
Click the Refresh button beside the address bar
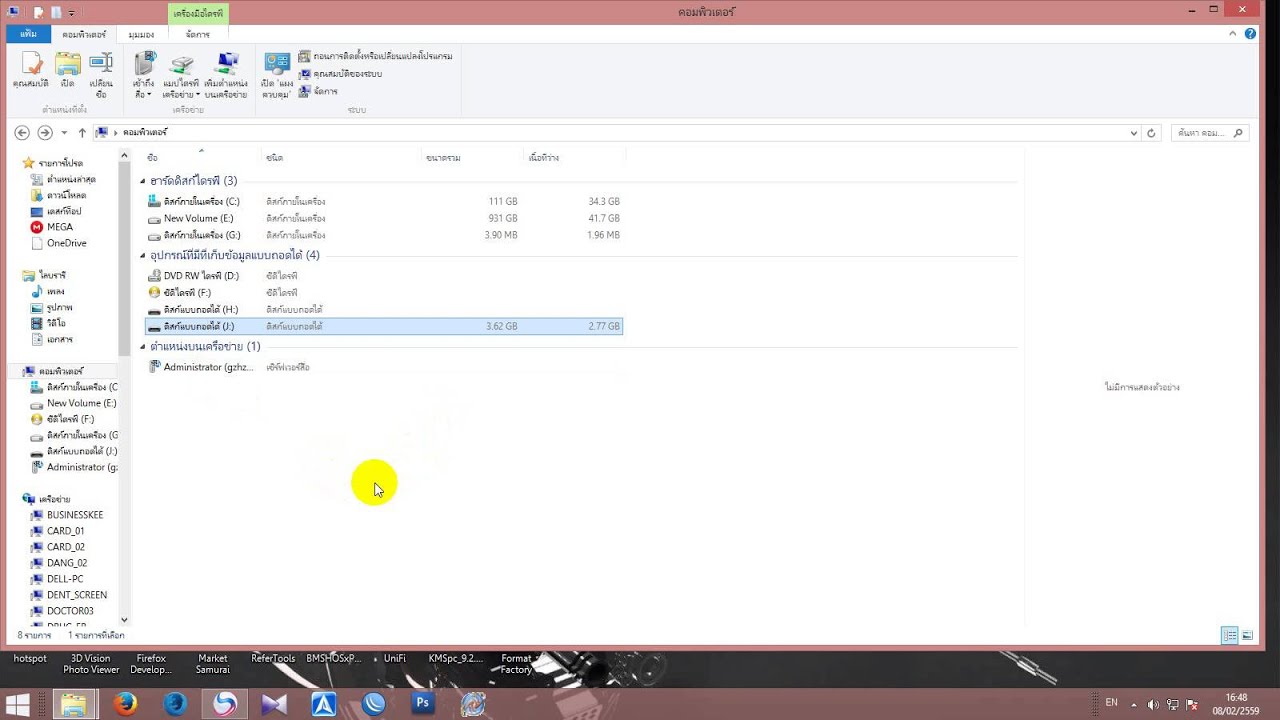tap(1152, 132)
